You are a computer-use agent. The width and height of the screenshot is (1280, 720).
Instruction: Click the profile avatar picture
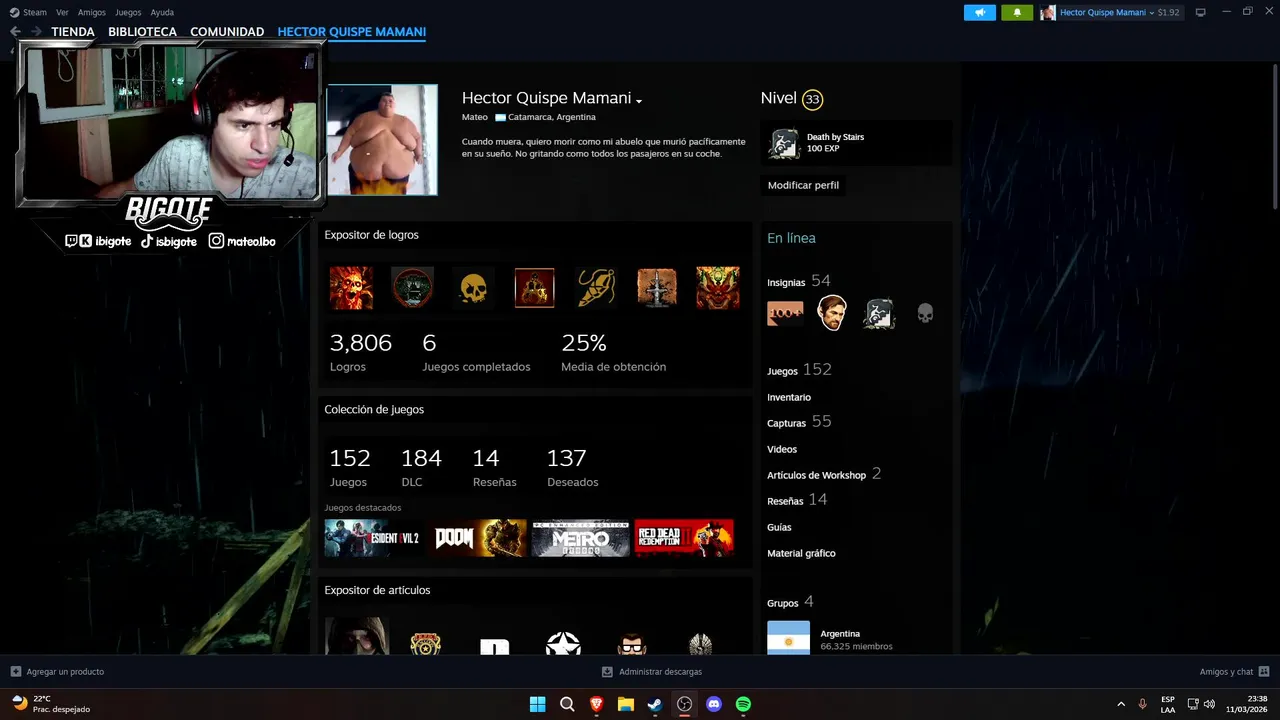click(x=382, y=139)
